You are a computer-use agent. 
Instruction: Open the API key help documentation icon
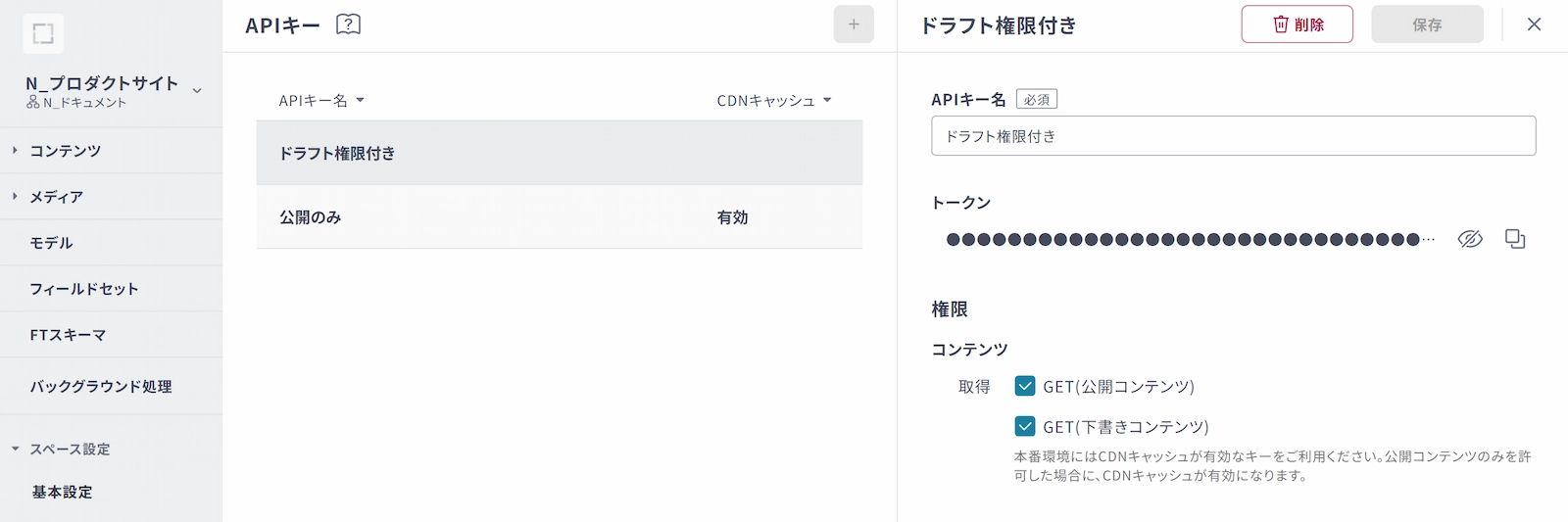pyautogui.click(x=348, y=24)
